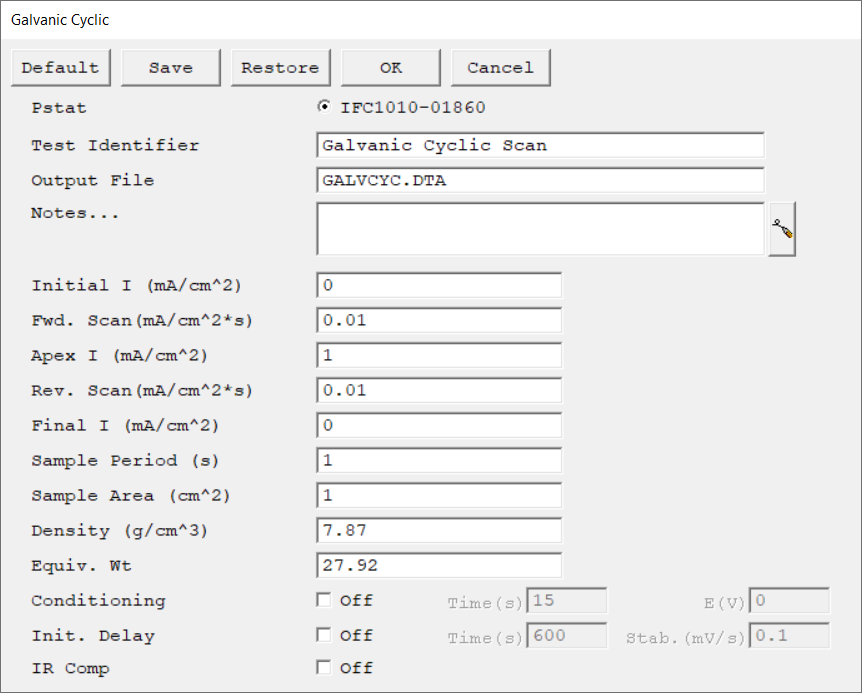Image resolution: width=862 pixels, height=693 pixels.
Task: Click the Galvanic Cyclic window title
Action: [60, 20]
